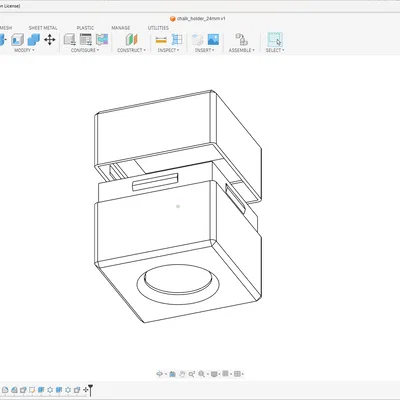Open the MANAGE tab
The height and width of the screenshot is (400, 400).
tap(121, 28)
